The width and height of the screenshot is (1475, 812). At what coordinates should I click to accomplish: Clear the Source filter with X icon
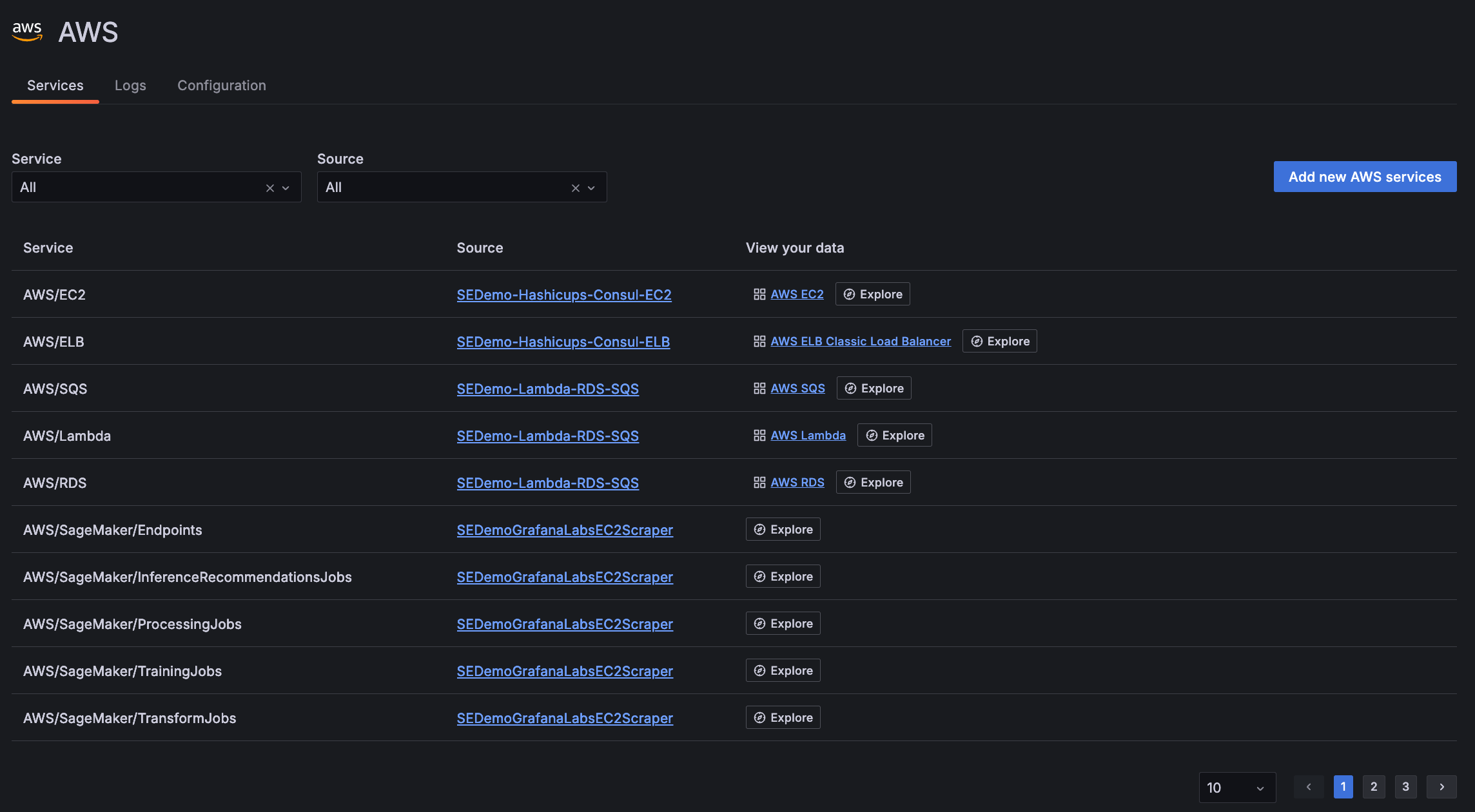coord(576,188)
